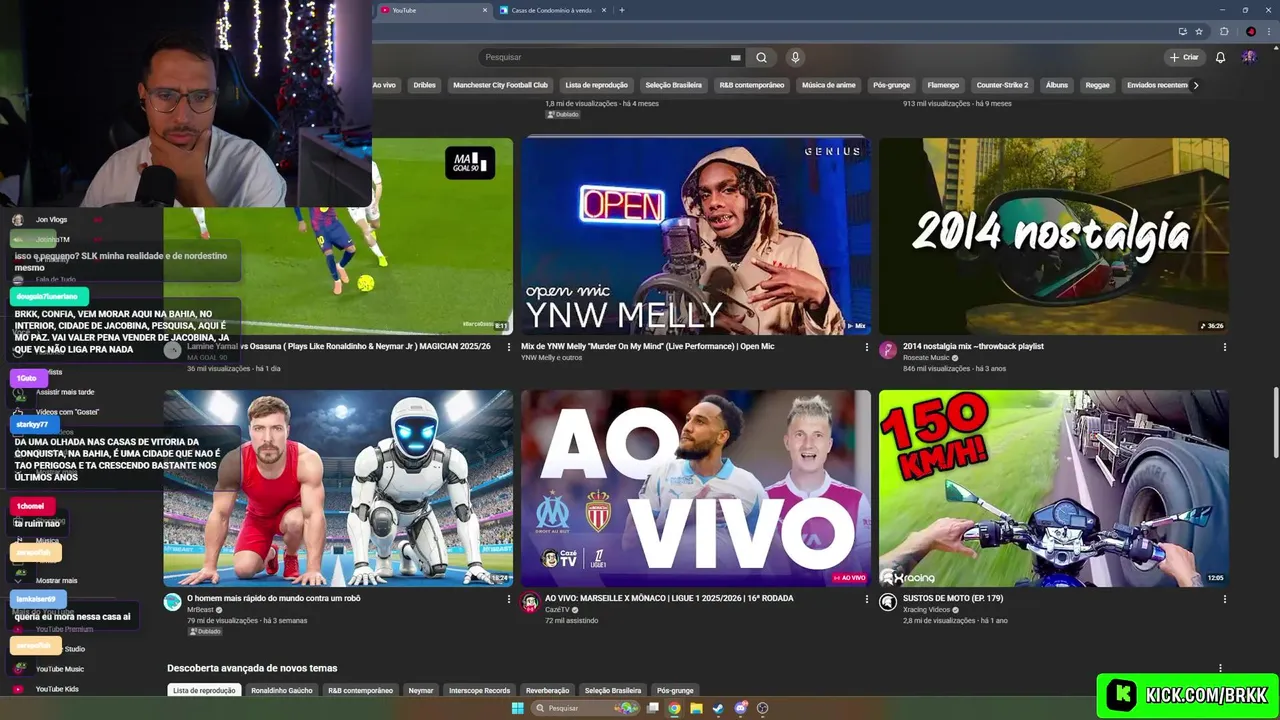Close the Casas de Condomínio tab
Viewport: 1280px width, 720px height.
603,10
